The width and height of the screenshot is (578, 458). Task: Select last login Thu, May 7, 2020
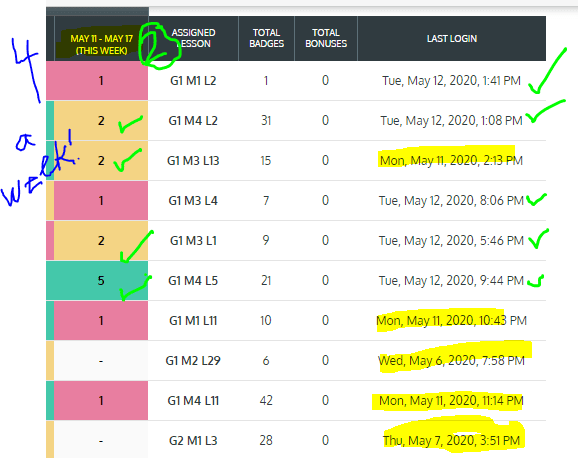point(452,440)
